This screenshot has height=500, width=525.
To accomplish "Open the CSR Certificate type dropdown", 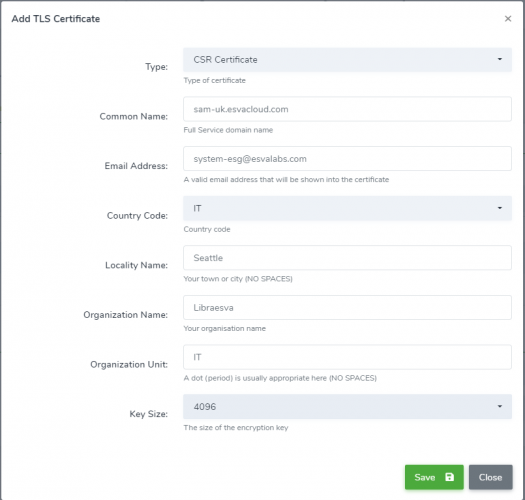I will click(347, 60).
